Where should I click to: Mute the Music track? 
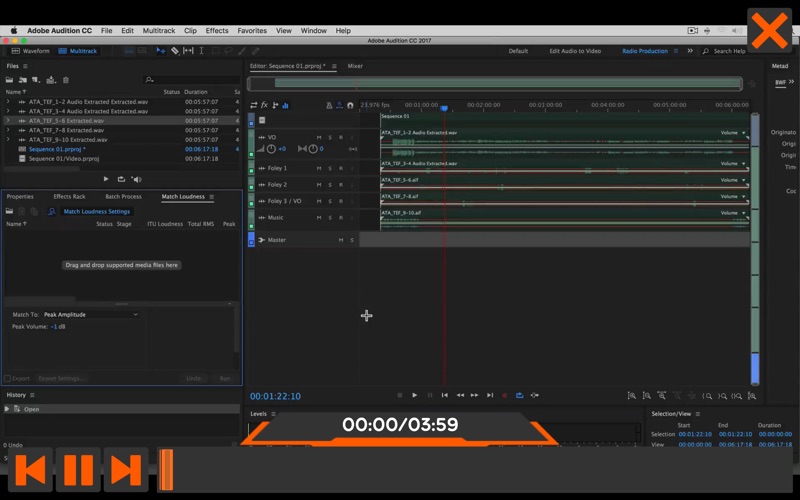point(319,218)
